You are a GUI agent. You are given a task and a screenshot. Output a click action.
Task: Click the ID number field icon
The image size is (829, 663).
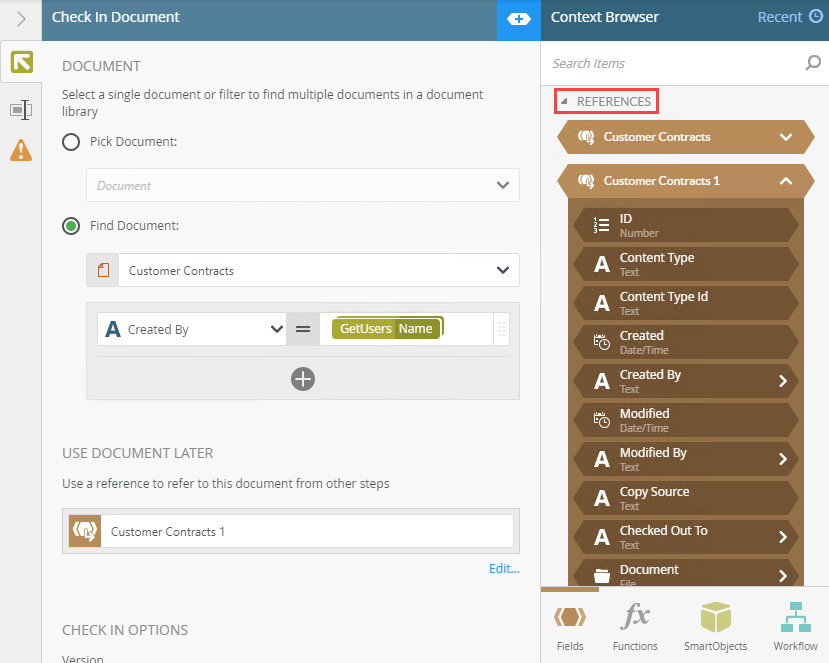601,225
